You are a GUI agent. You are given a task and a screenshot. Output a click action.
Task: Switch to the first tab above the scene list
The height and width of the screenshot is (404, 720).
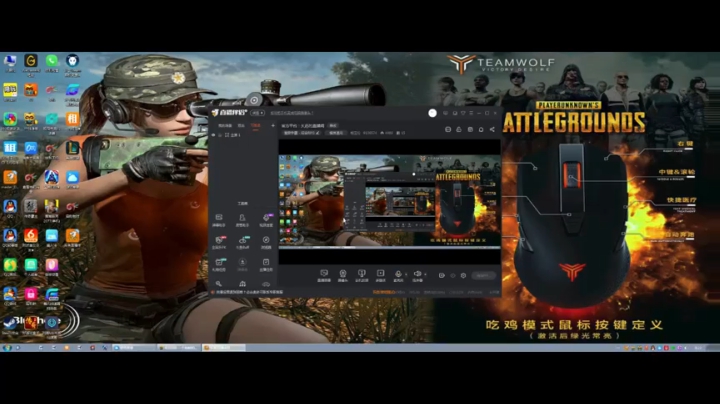click(x=225, y=125)
